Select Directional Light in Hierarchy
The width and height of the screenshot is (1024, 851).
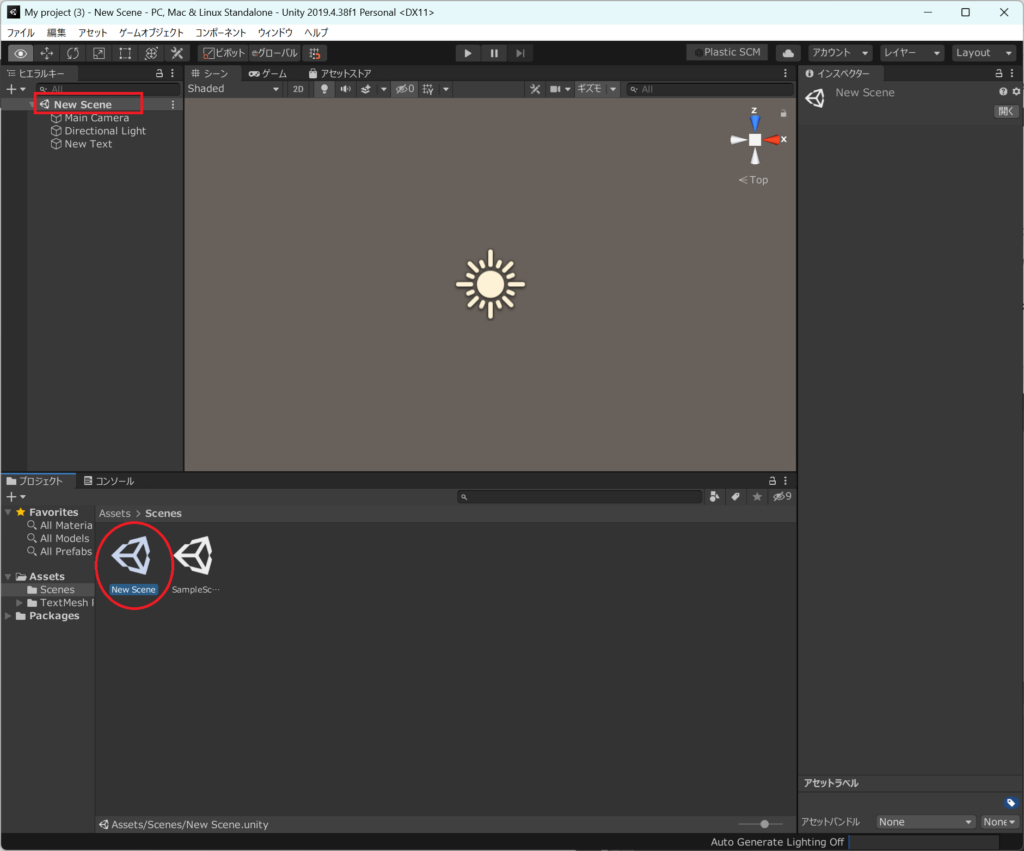[x=105, y=131]
